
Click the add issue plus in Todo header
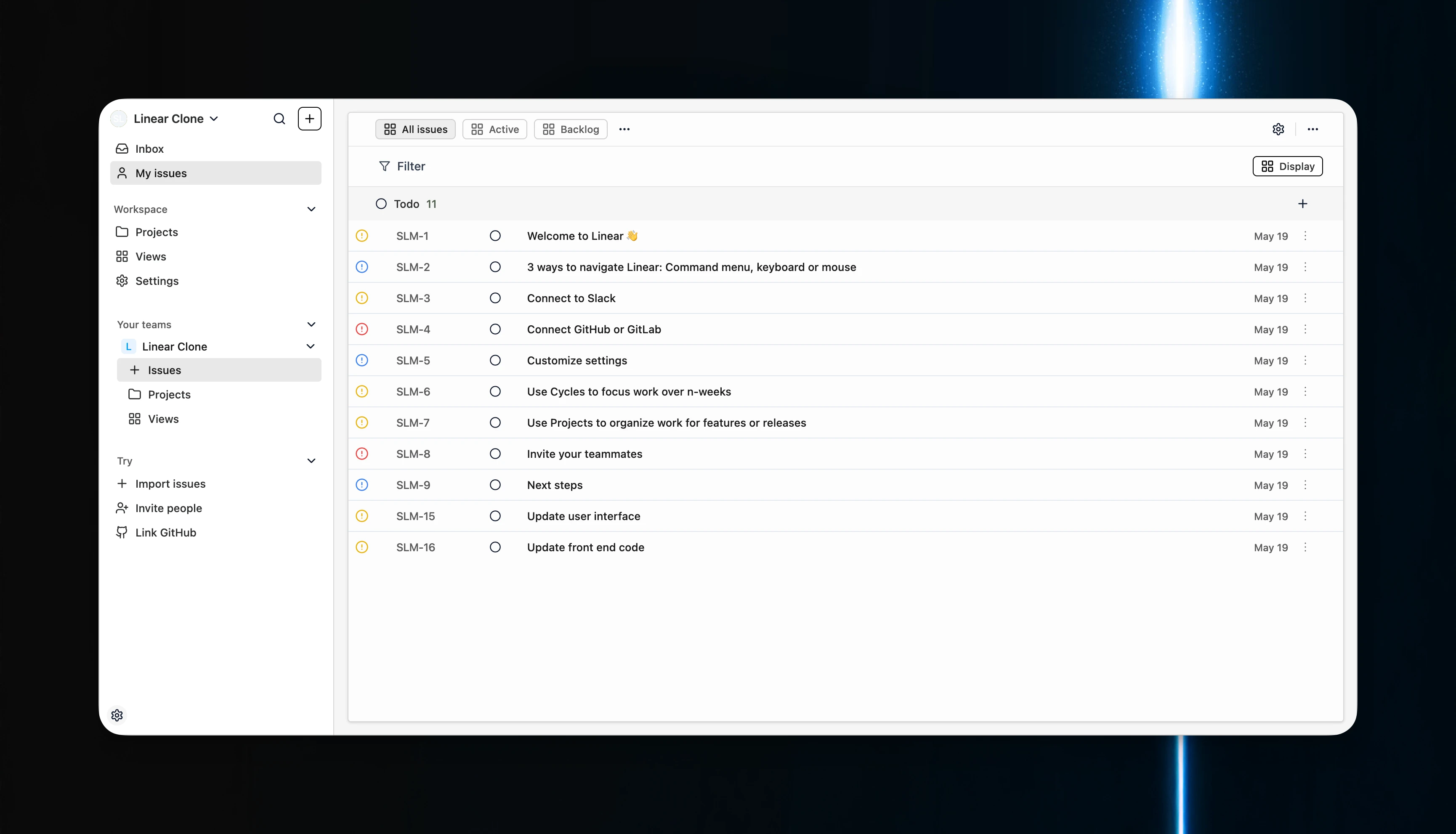pyautogui.click(x=1302, y=204)
